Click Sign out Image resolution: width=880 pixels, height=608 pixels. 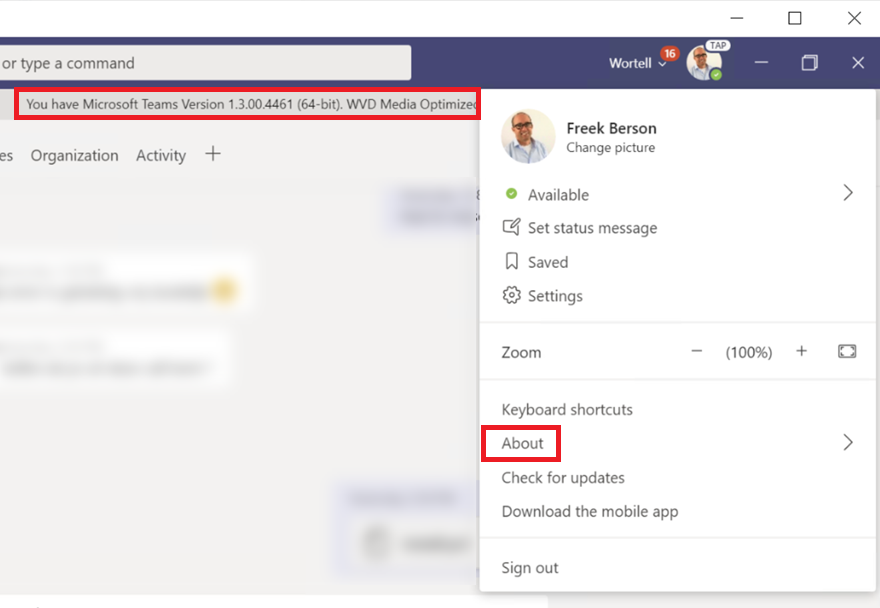pyautogui.click(x=530, y=568)
